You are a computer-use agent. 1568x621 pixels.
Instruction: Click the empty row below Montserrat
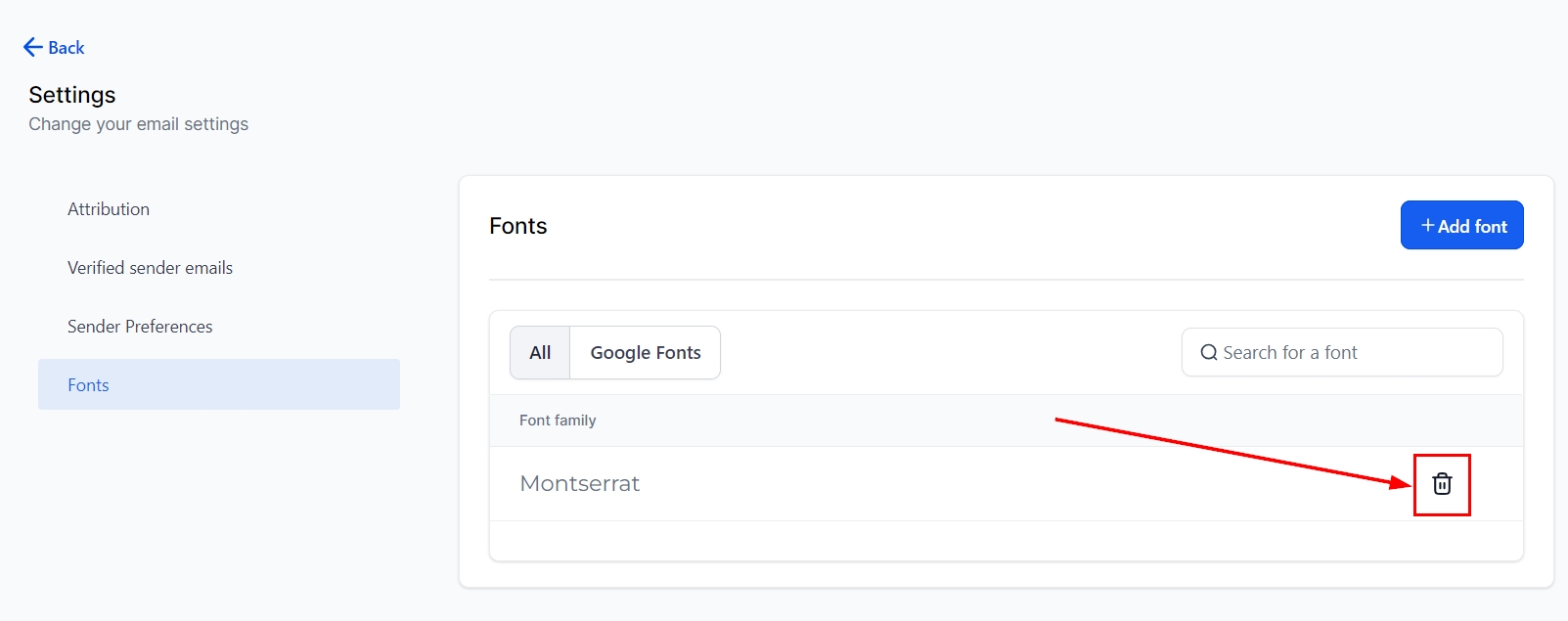pos(1006,540)
